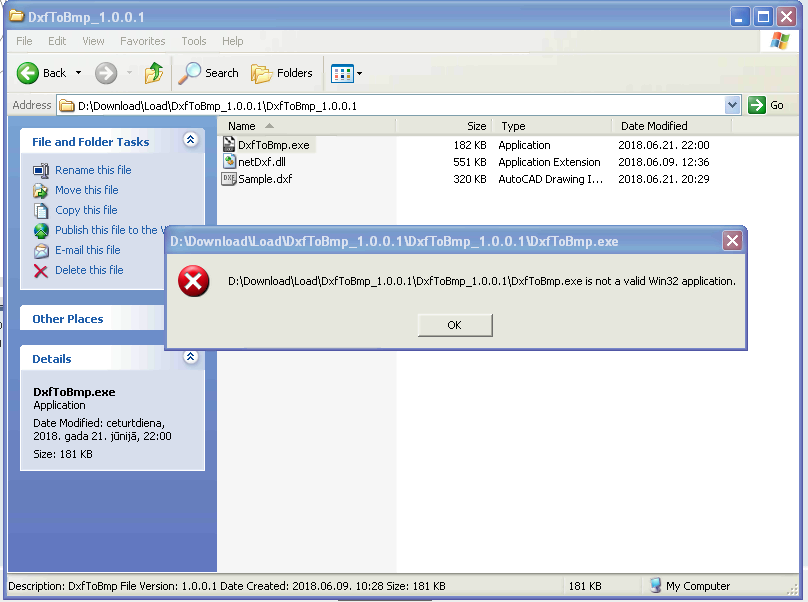Collapse the Details panel chevron
This screenshot has height=602, width=808.
[190, 357]
